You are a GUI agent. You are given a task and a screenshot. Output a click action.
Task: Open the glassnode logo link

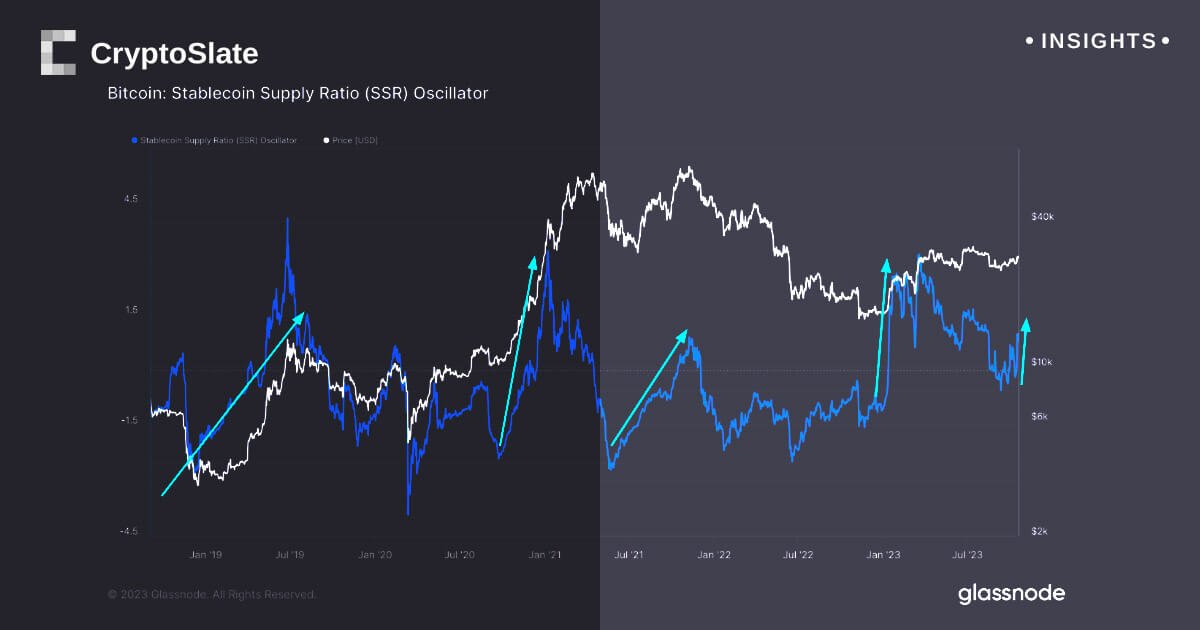(x=1011, y=594)
